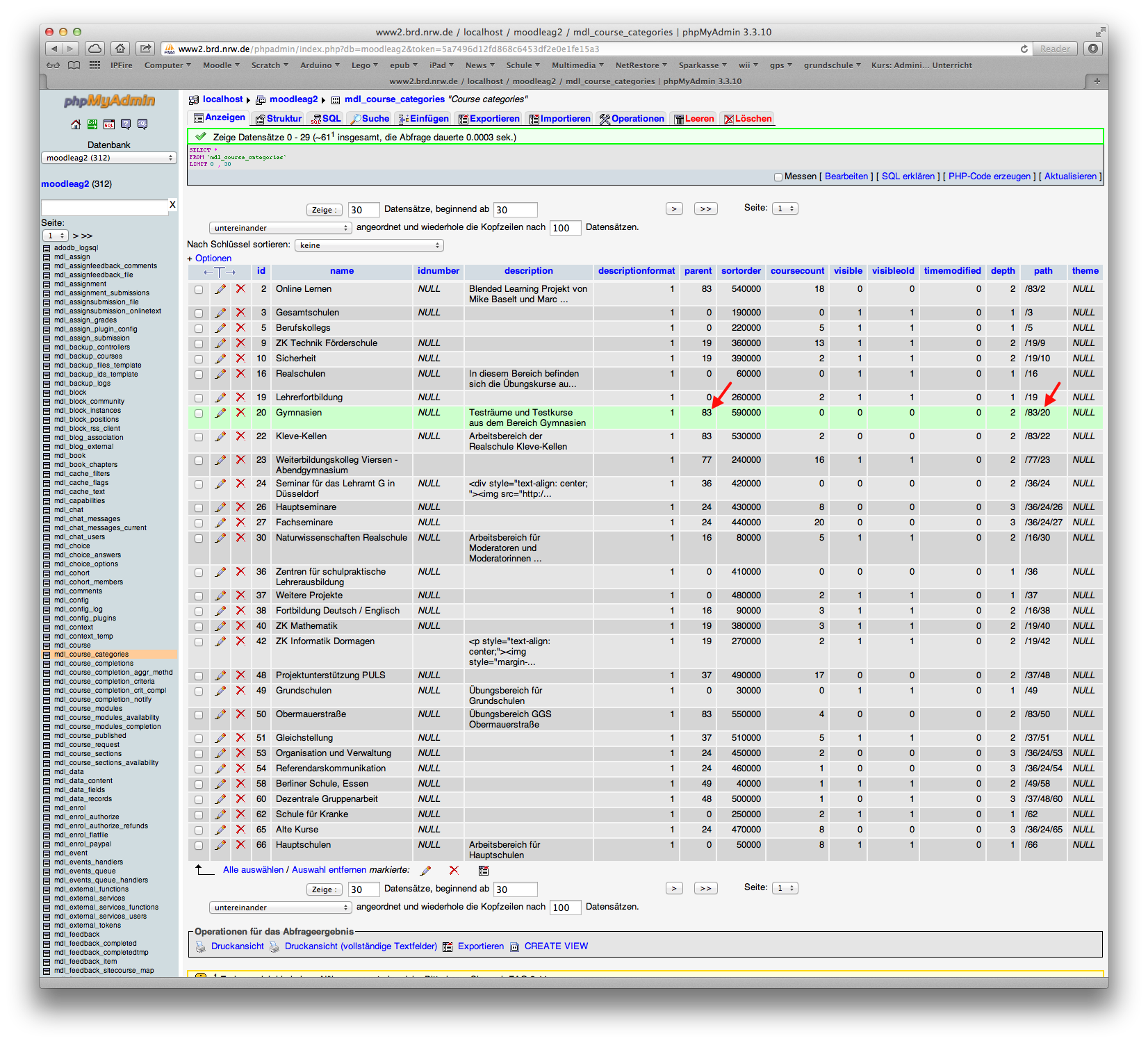Open the sort by key dropdown

pos(369,245)
